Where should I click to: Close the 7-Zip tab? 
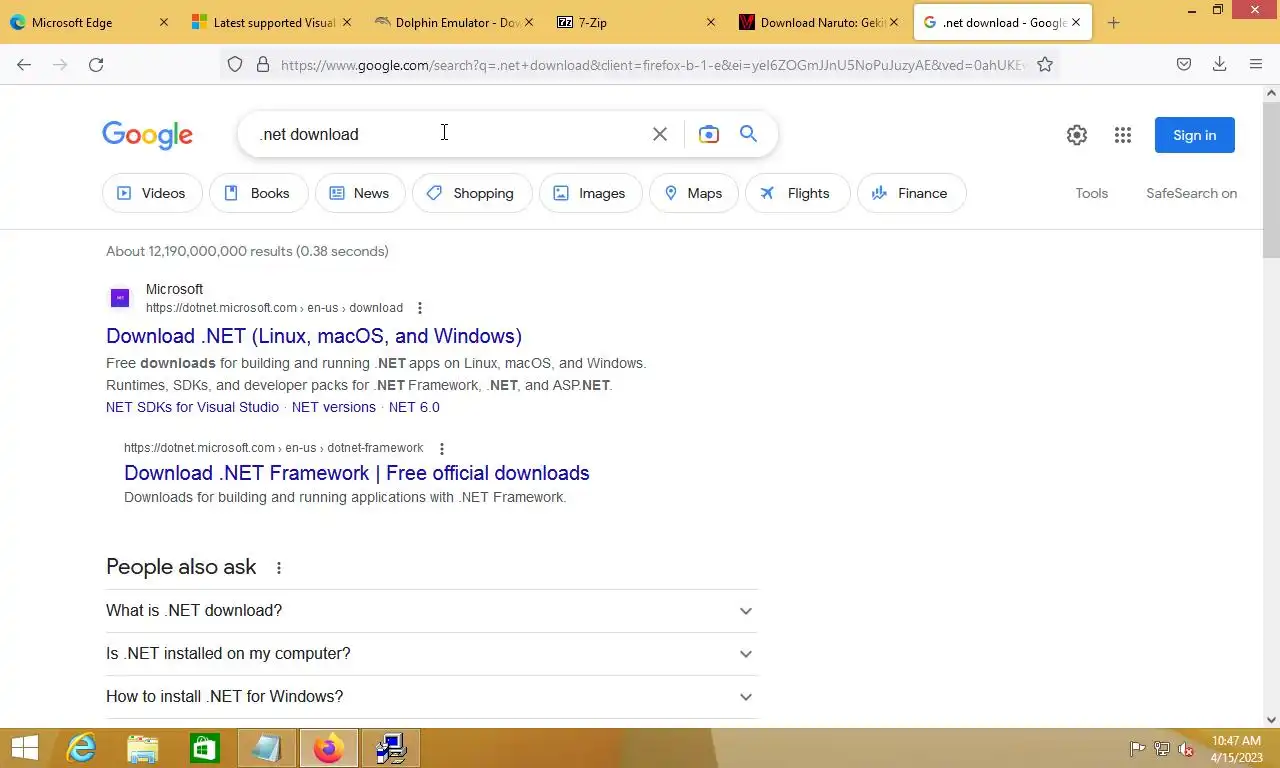point(711,22)
